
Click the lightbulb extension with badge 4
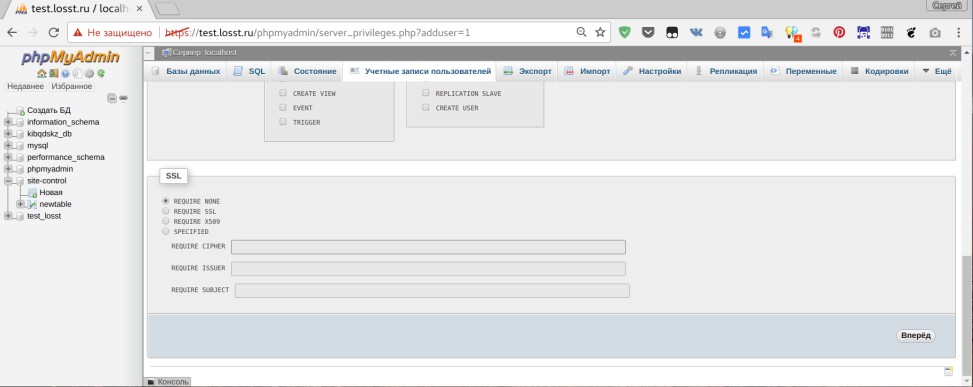791,33
